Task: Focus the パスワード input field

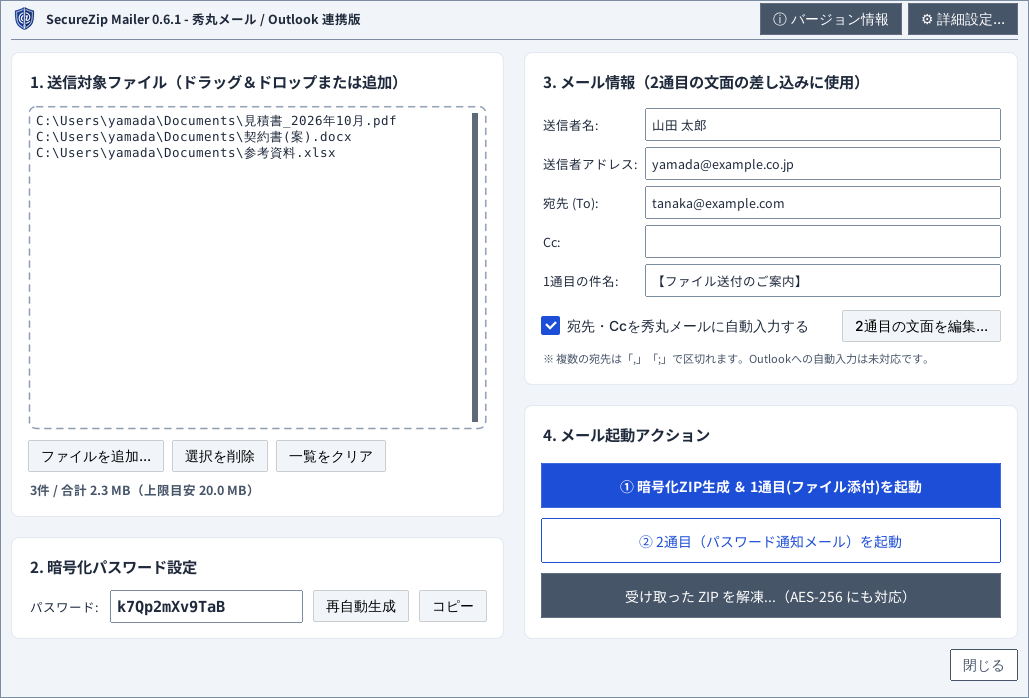Action: [206, 606]
